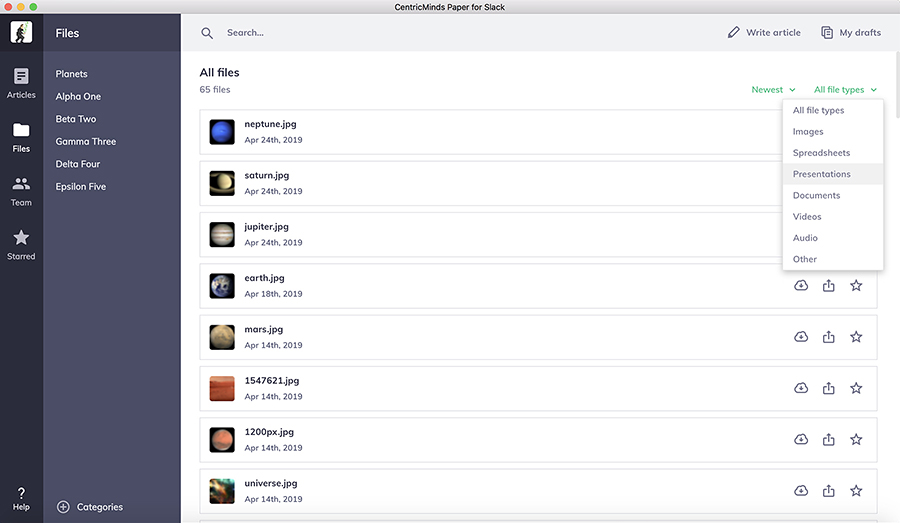Click the search magnifier icon
This screenshot has height=523, width=900.
(x=207, y=33)
